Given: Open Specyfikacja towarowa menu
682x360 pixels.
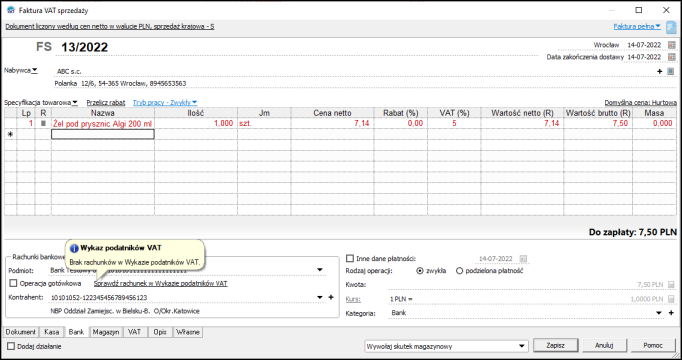Looking at the screenshot, I should pyautogui.click(x=41, y=103).
